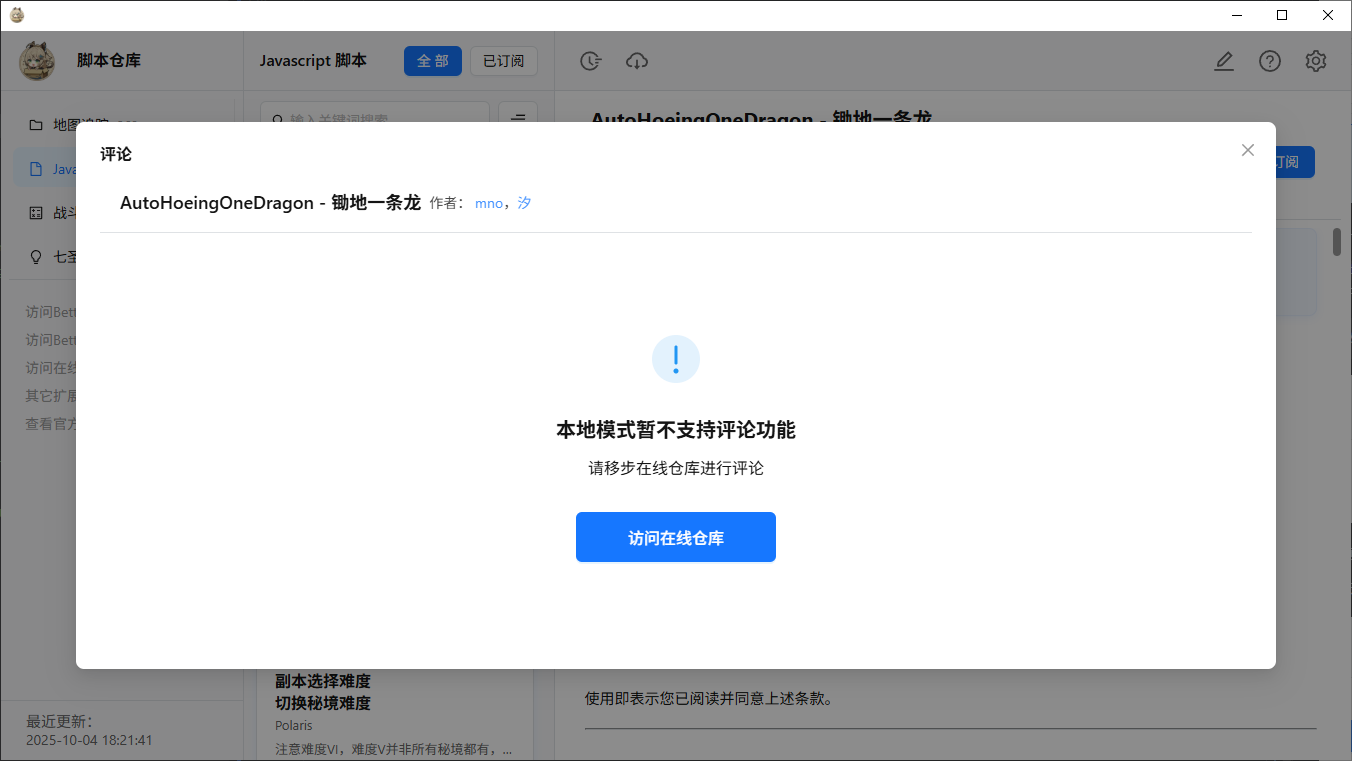Switch to the 已订阅 tab
The height and width of the screenshot is (761, 1352).
503,61
